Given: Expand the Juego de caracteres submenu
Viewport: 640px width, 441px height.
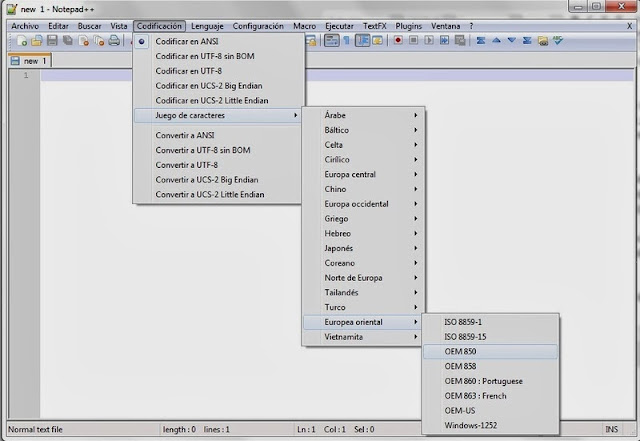Looking at the screenshot, I should [x=217, y=116].
